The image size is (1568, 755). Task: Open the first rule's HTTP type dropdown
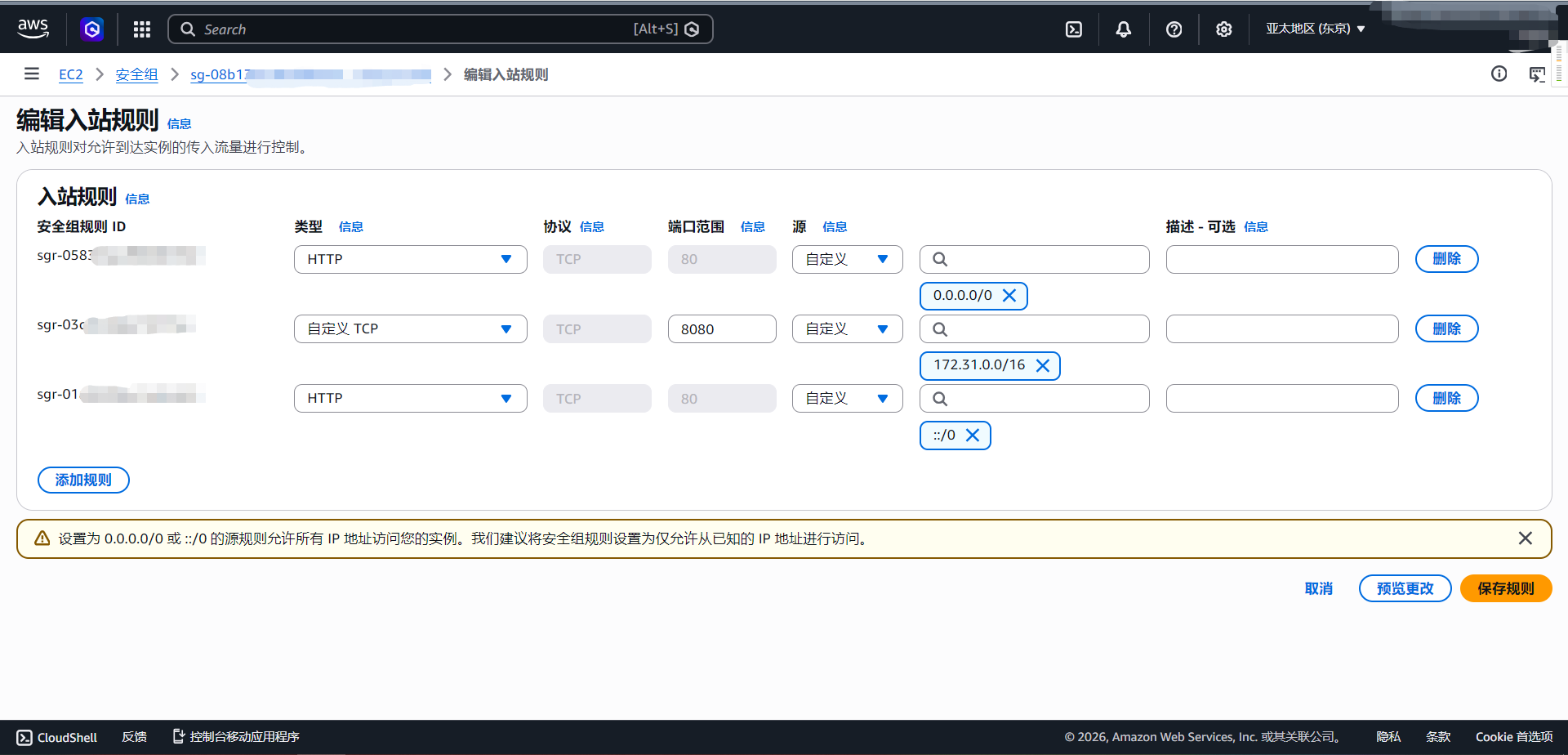click(410, 259)
